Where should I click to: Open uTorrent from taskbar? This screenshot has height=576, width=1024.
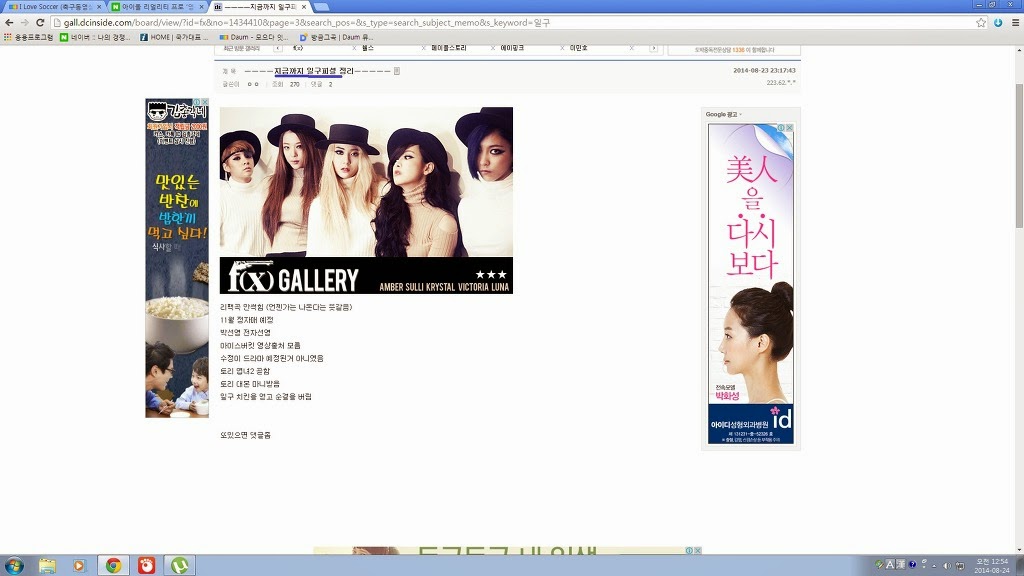pos(180,566)
